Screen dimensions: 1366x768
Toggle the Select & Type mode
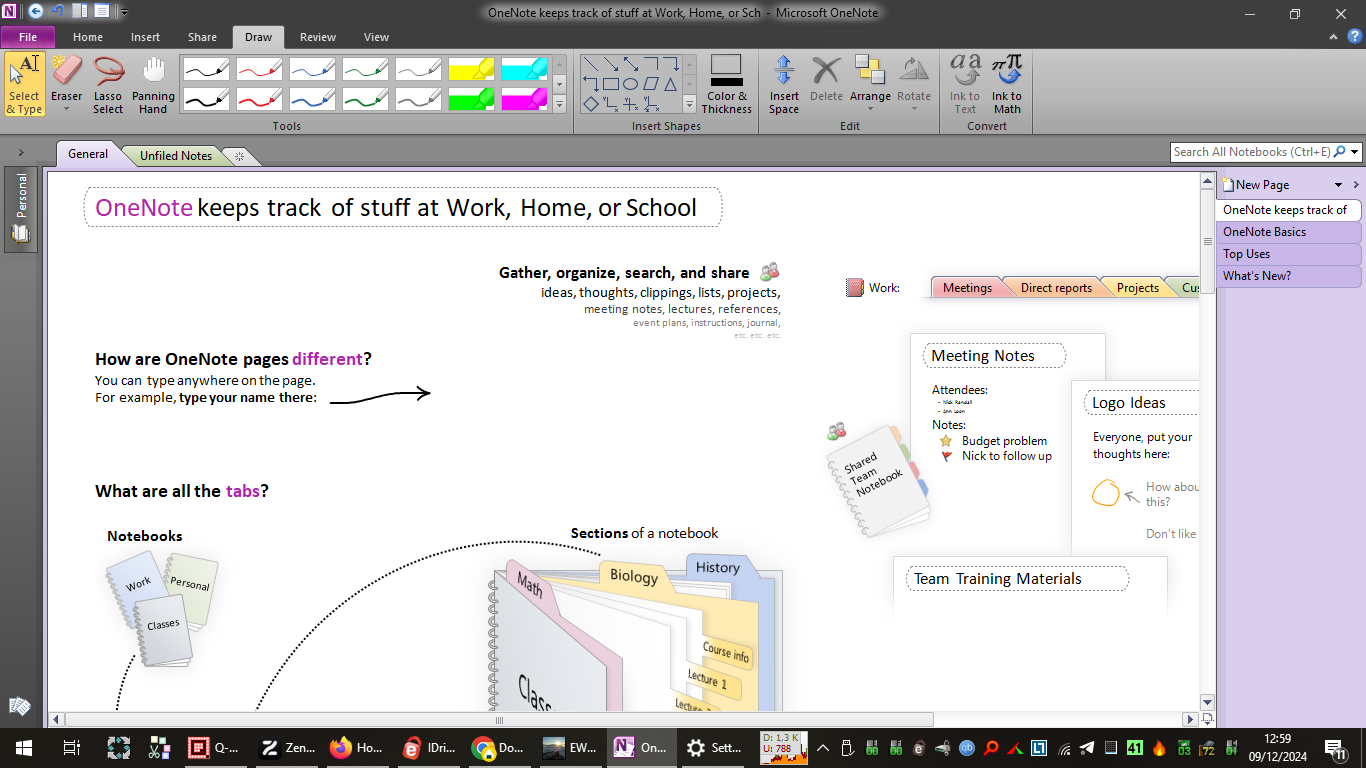click(x=24, y=85)
